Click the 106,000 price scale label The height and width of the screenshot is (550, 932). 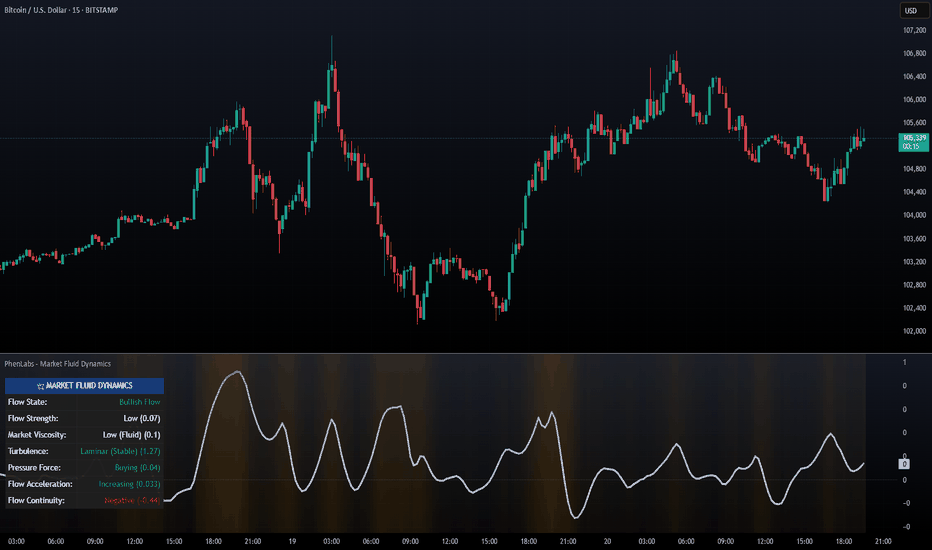tap(915, 100)
